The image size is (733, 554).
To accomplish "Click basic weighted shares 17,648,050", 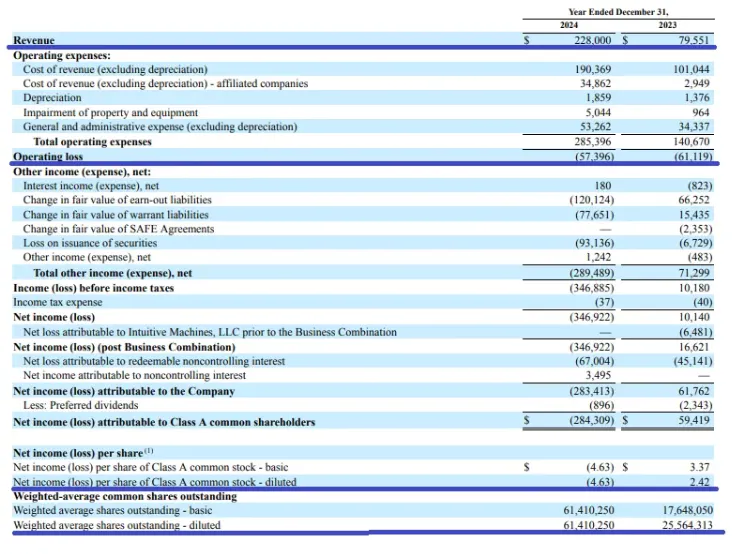I will coord(688,510).
